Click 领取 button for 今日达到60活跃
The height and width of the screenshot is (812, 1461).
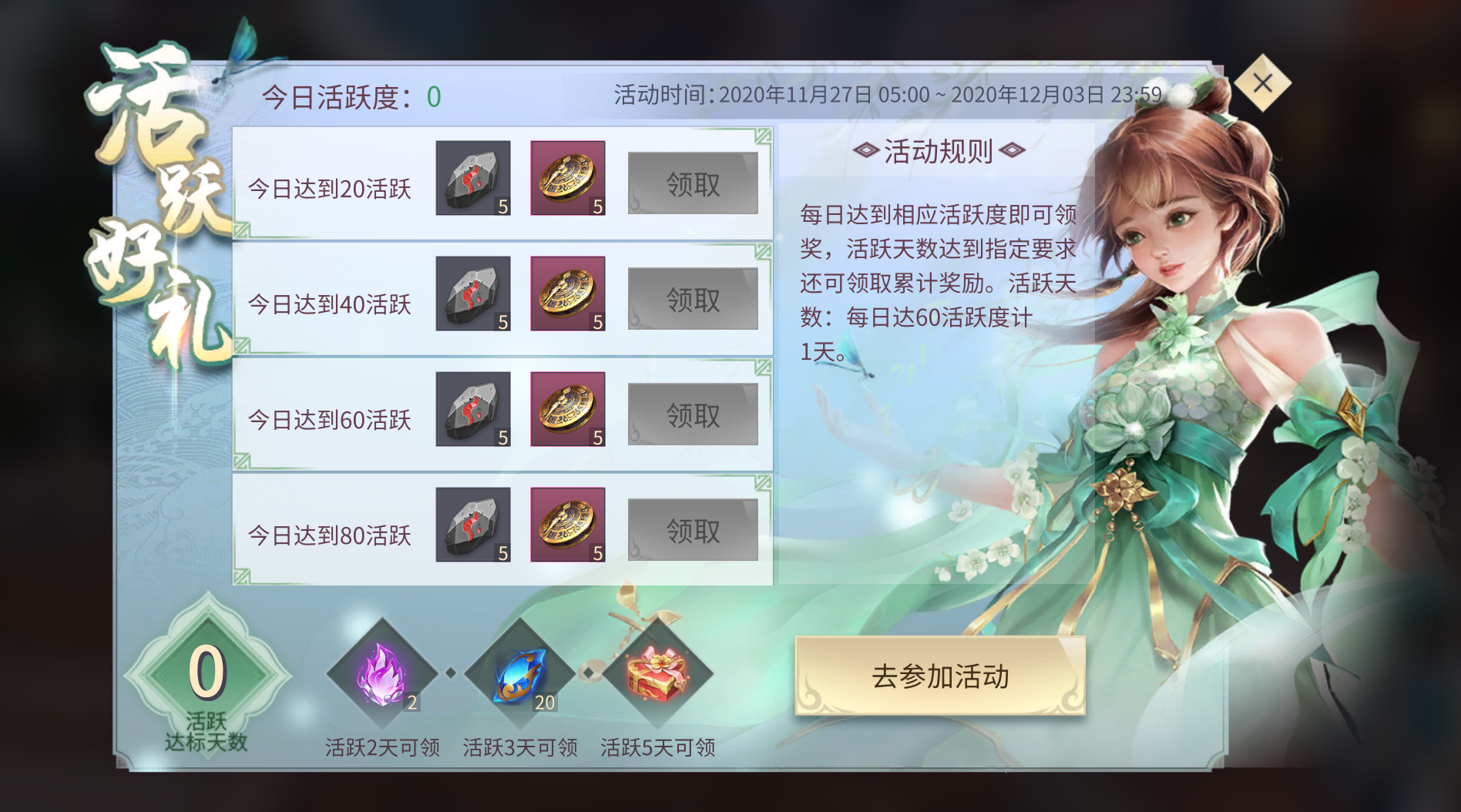(693, 414)
